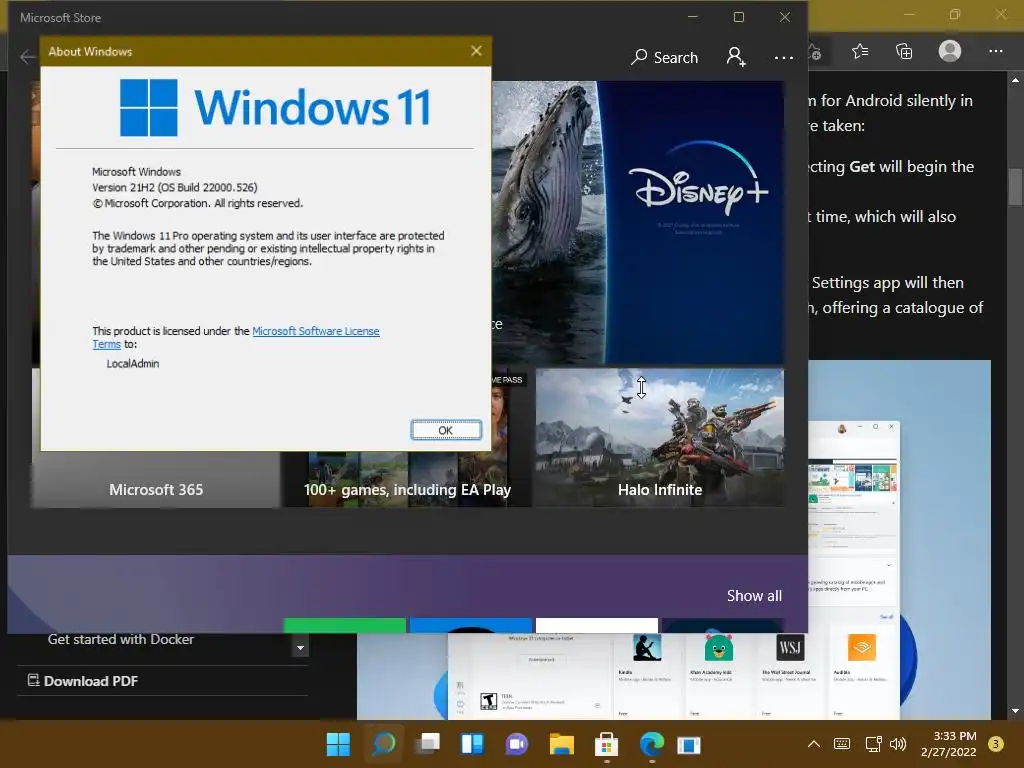Click OK in the About Windows dialog
Screen dimensions: 1024x768
pos(446,430)
